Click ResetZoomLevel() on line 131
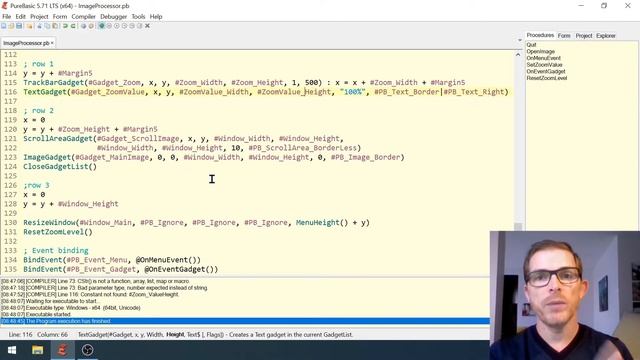The width and height of the screenshot is (640, 360). tap(58, 232)
